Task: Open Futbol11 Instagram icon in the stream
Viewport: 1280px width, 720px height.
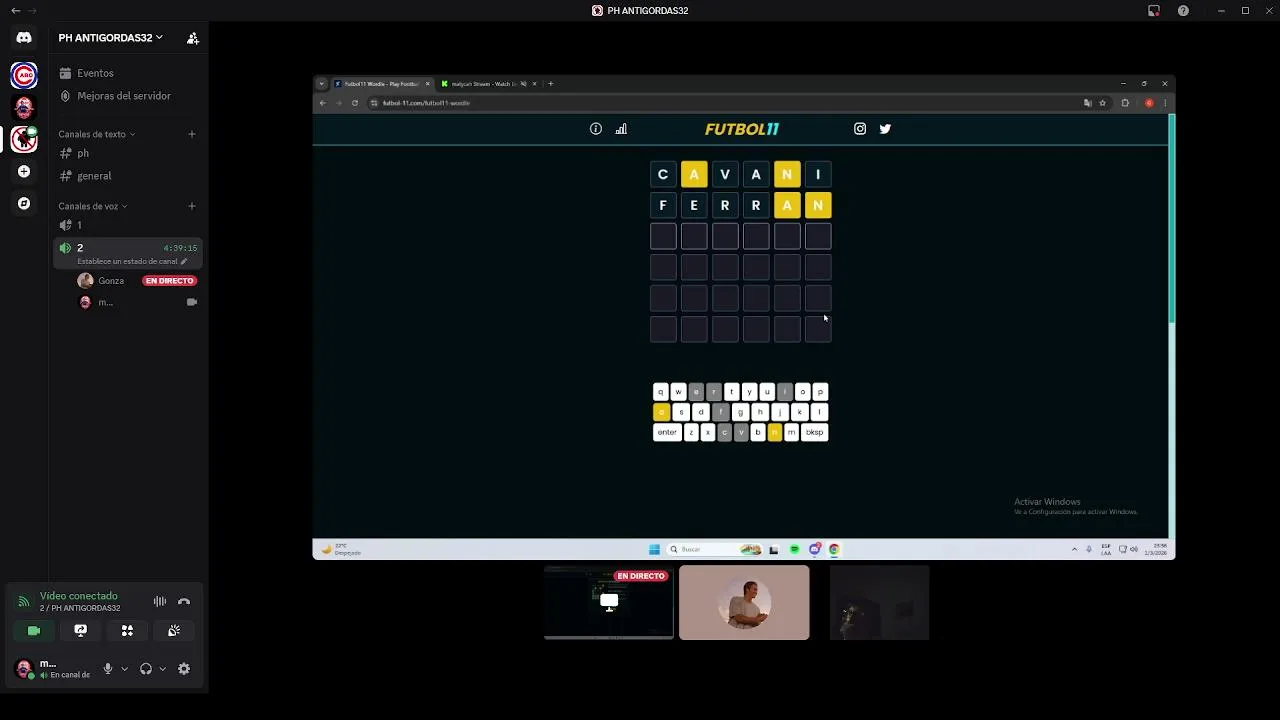Action: [860, 129]
